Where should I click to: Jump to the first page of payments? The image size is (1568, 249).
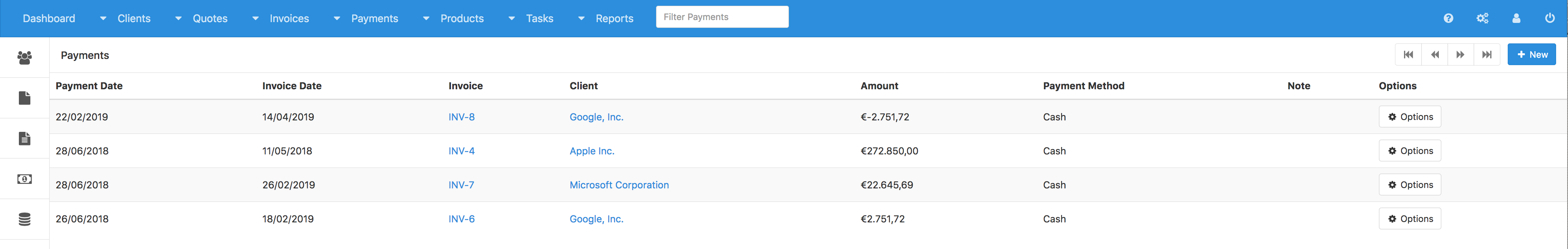[x=1408, y=54]
